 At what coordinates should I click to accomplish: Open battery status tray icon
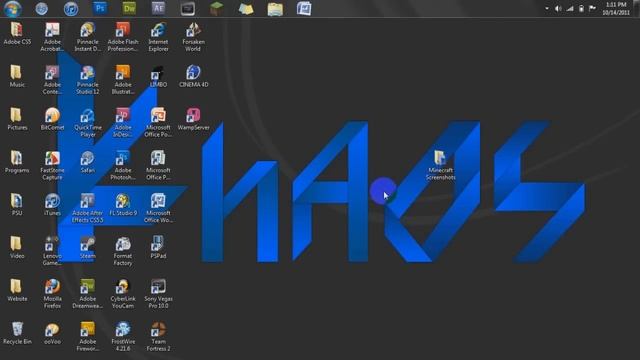tap(581, 9)
